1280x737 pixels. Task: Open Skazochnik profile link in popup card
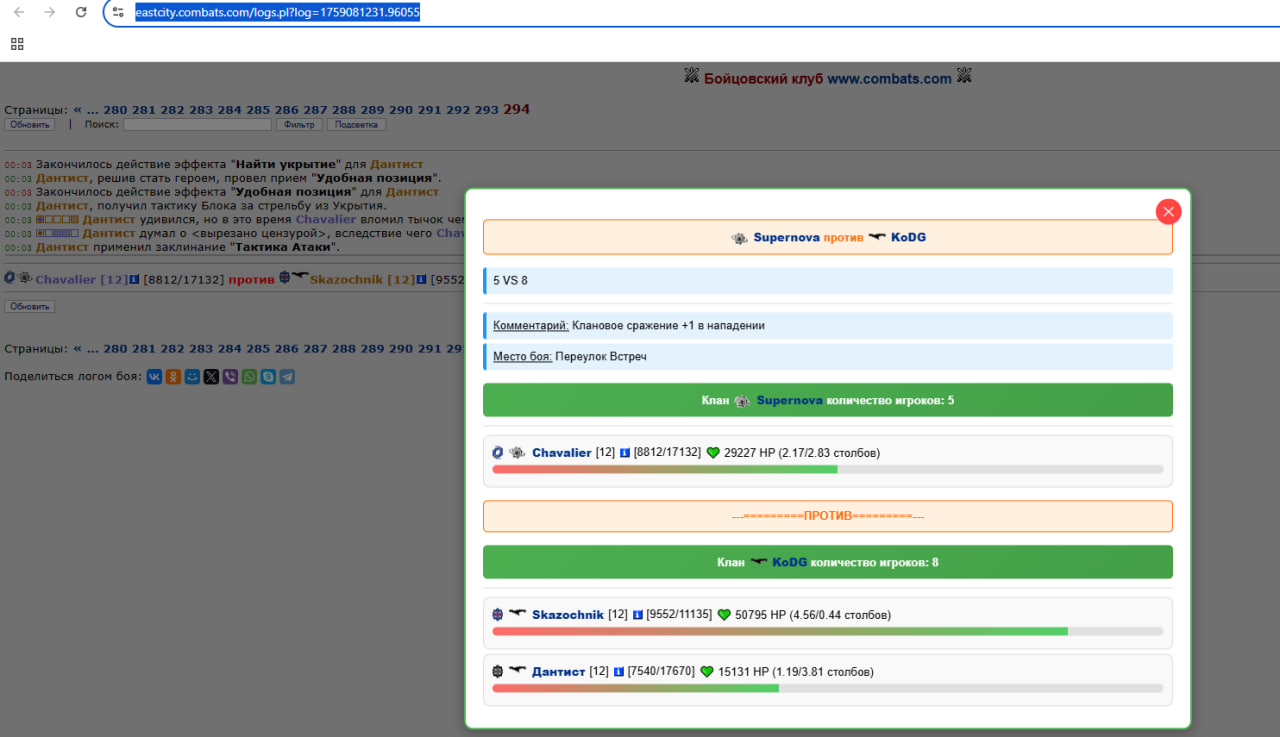(x=568, y=615)
